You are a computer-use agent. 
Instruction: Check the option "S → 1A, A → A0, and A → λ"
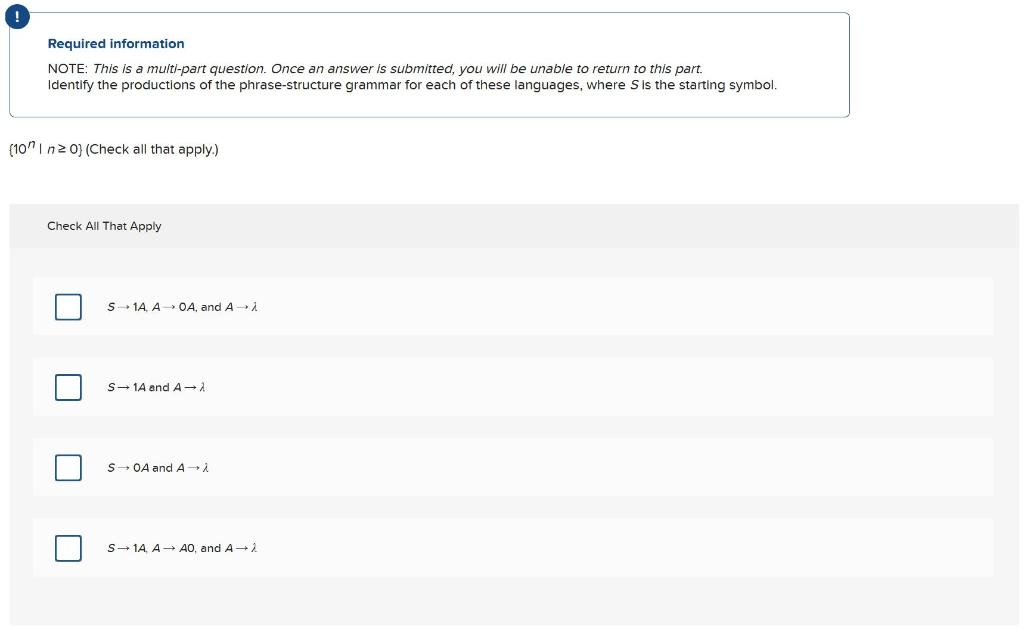click(68, 548)
